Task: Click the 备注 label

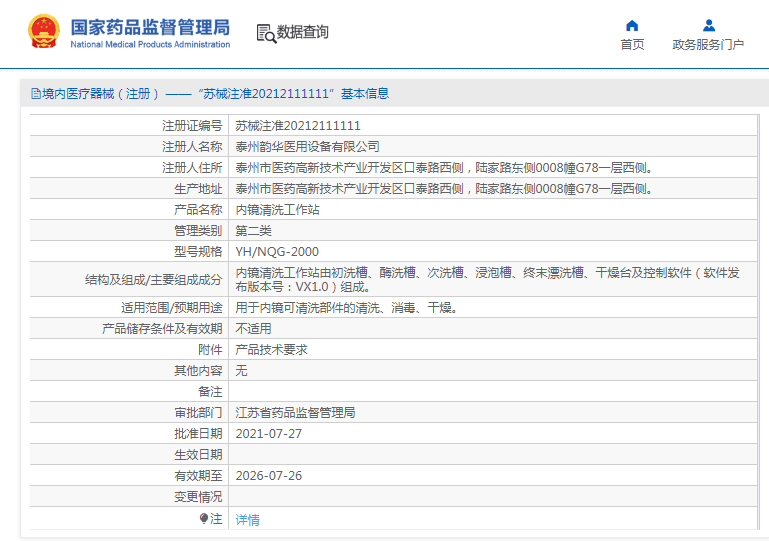Action: click(x=210, y=392)
